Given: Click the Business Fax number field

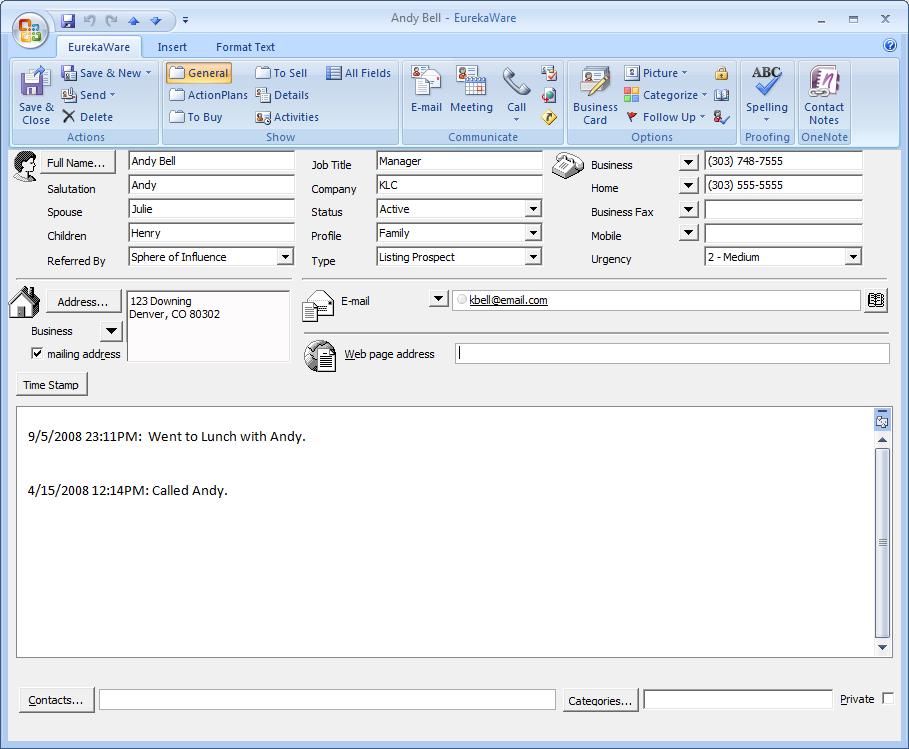Looking at the screenshot, I should tap(784, 210).
